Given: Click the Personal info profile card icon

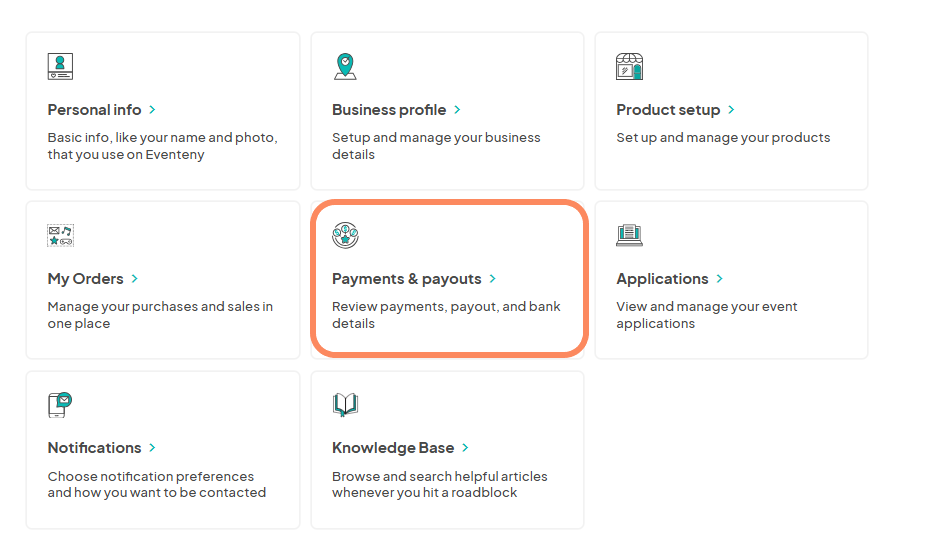Looking at the screenshot, I should pos(60,67).
